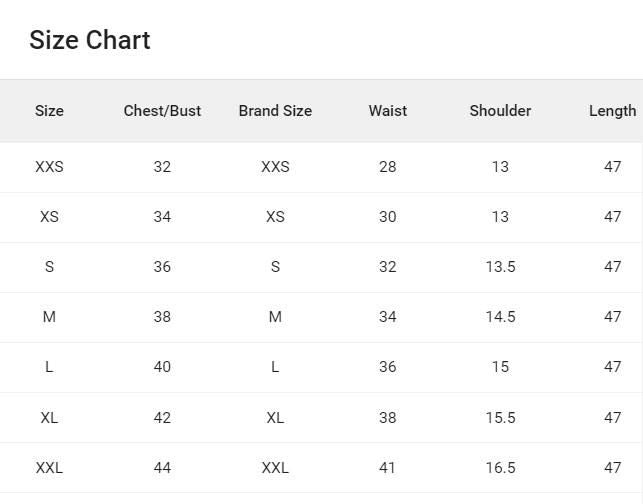The image size is (643, 504).
Task: Click the XS size row label
Action: [x=49, y=217]
